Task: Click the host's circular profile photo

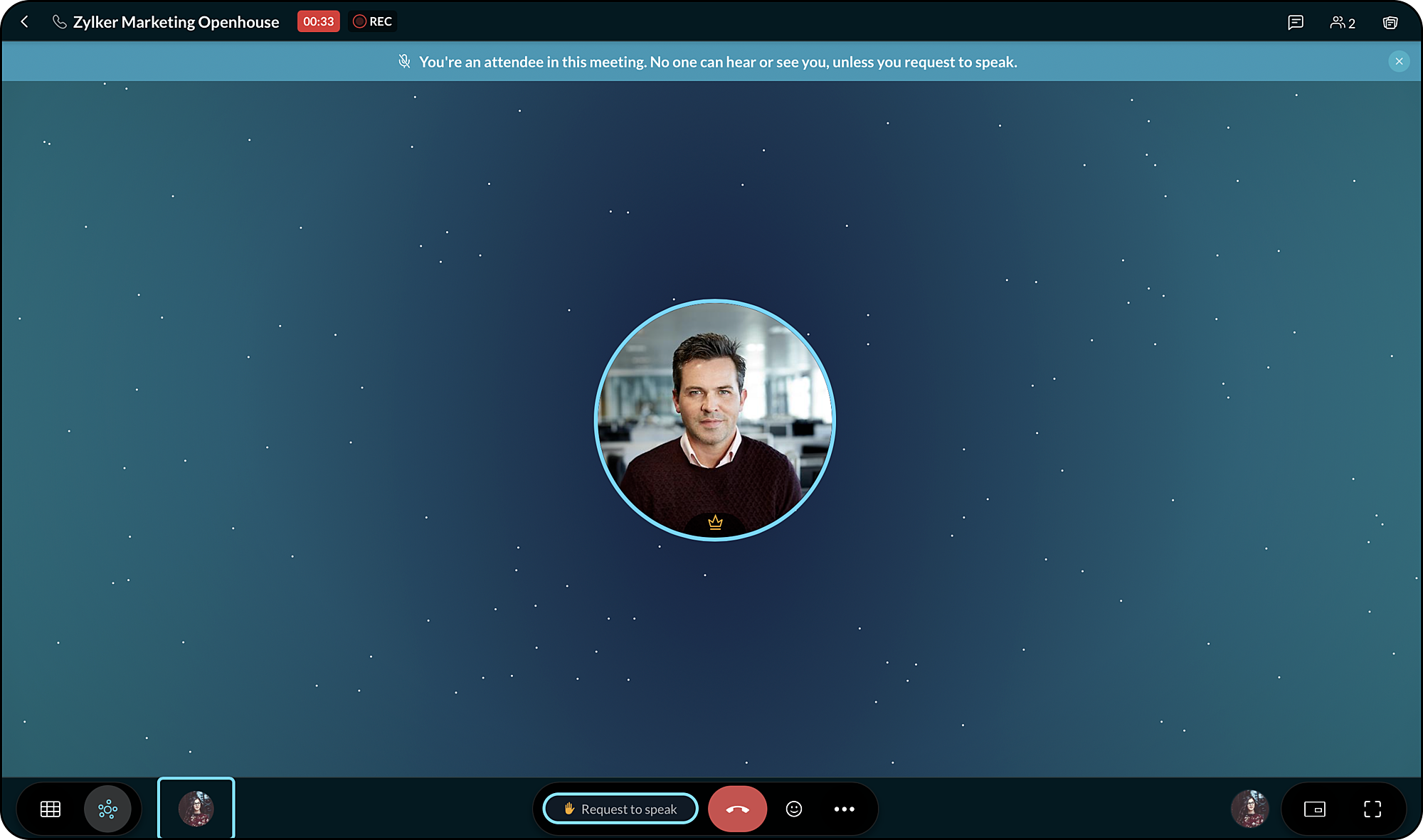Action: (x=715, y=420)
